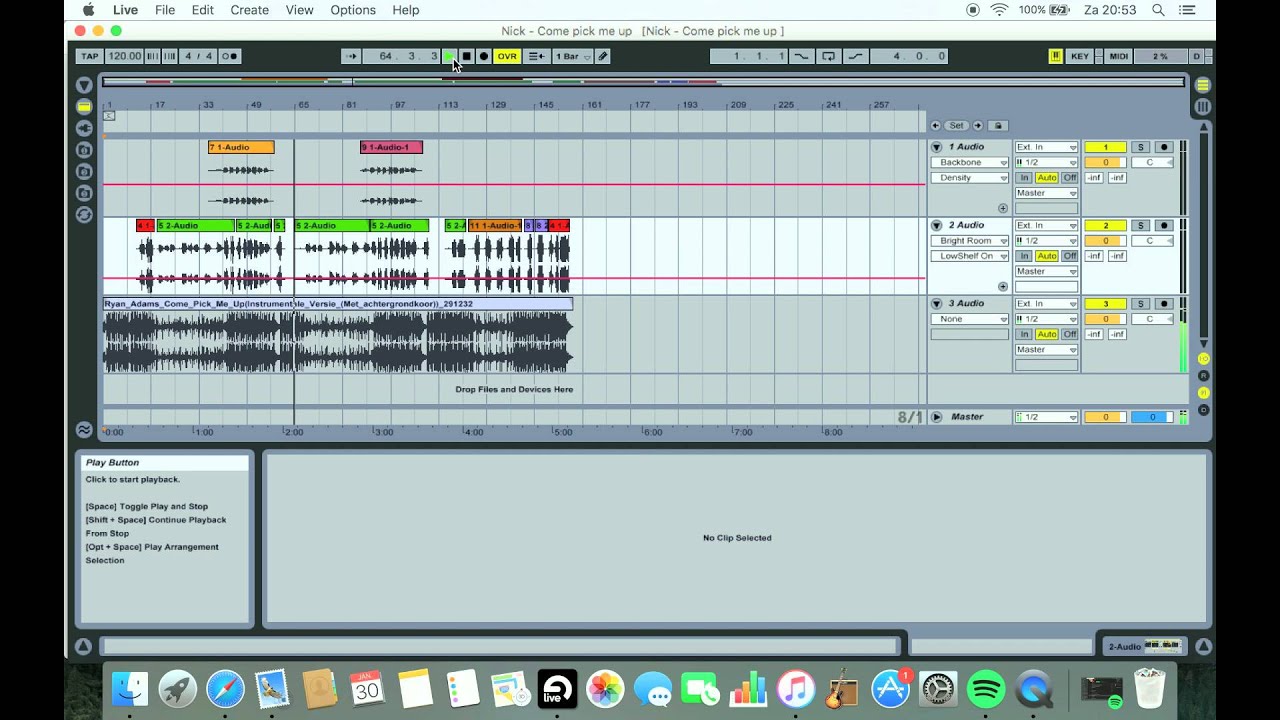Toggle the metronome button
Image resolution: width=1280 pixels, height=720 pixels.
[x=230, y=56]
